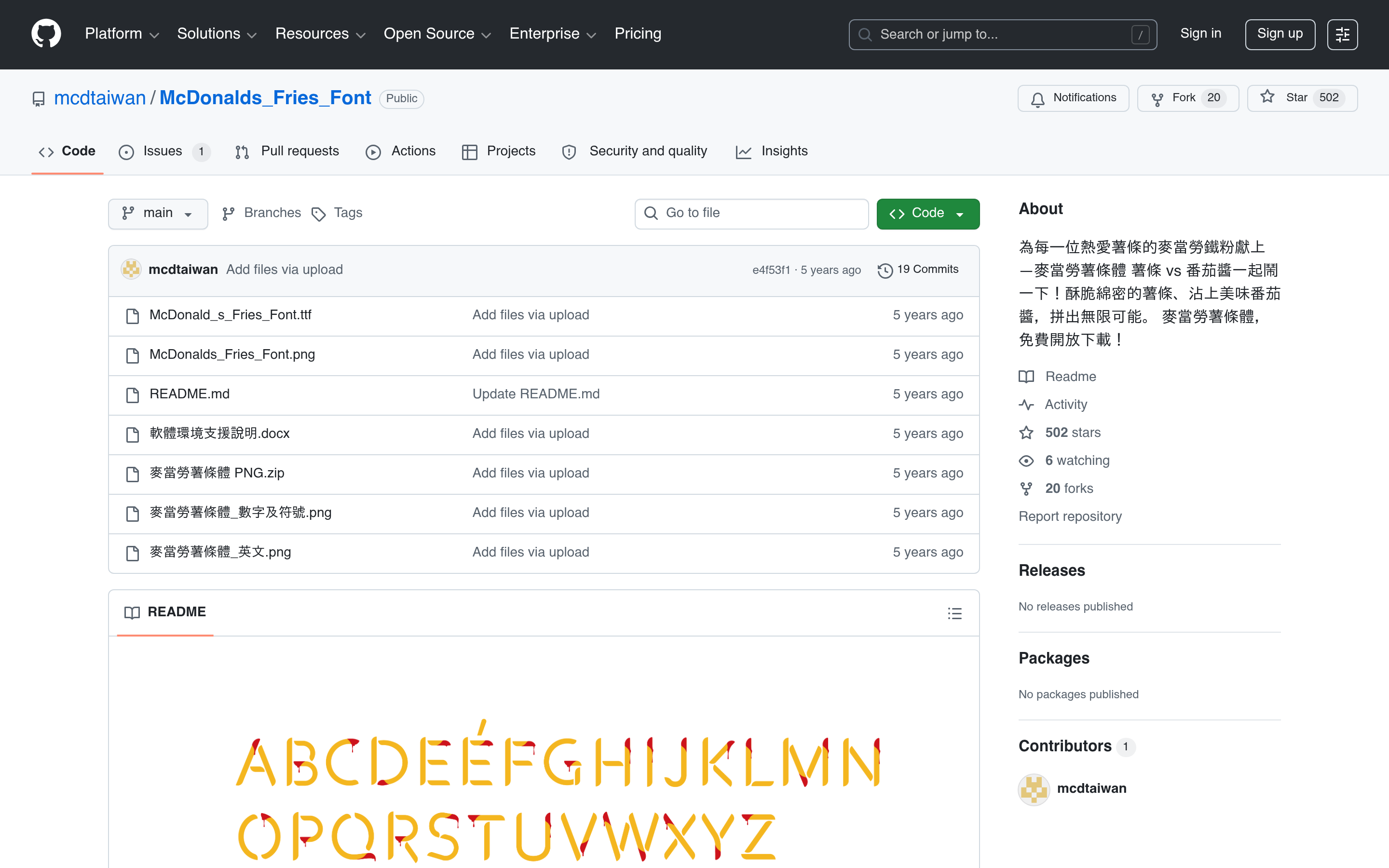Click the file icon beside 麥當勞薯條體 PNG.zip

(133, 474)
